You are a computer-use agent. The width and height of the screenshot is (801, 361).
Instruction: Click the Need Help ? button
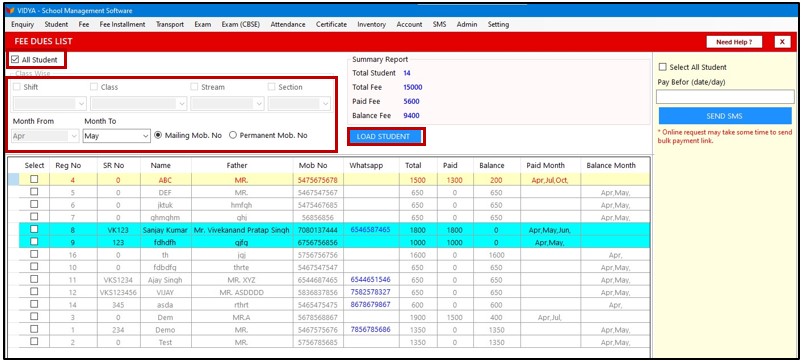click(x=734, y=42)
